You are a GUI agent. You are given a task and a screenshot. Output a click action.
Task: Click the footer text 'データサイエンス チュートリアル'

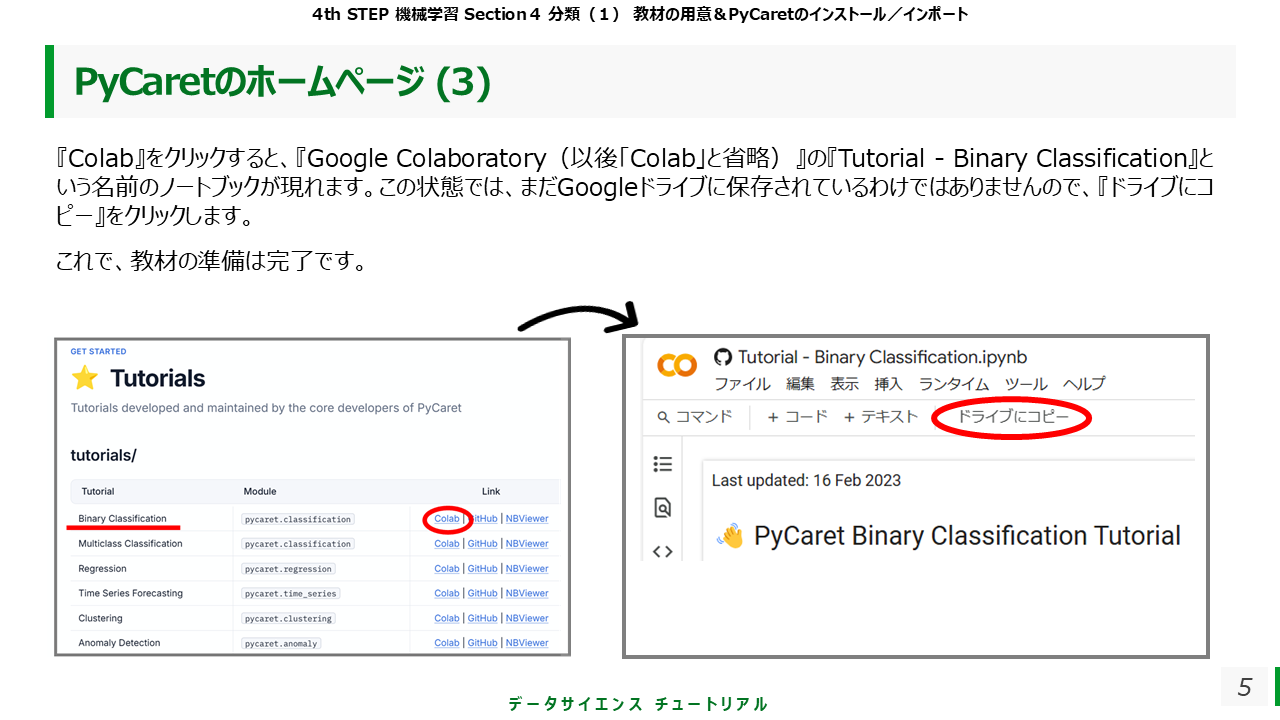coord(638,704)
